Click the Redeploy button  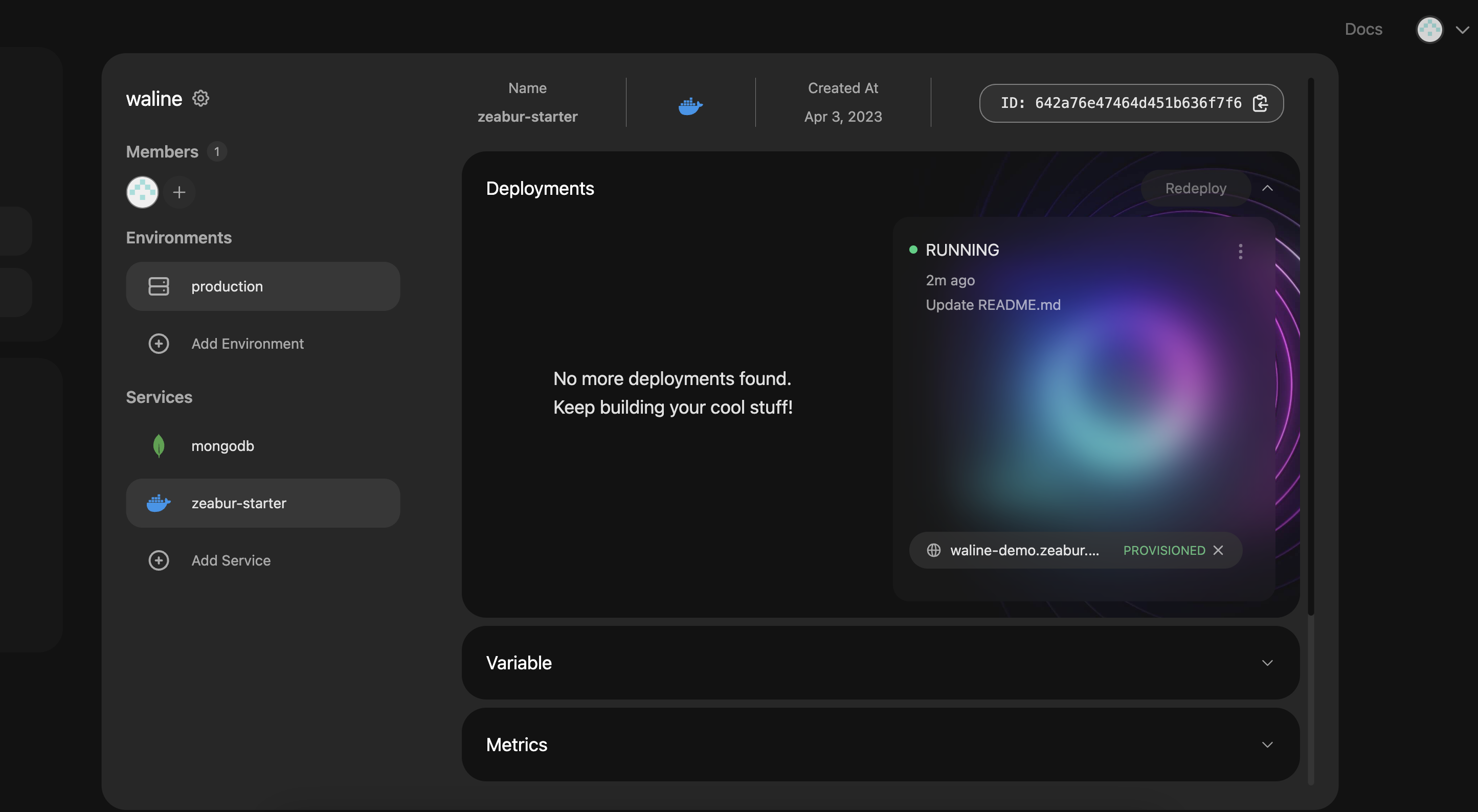[1195, 188]
